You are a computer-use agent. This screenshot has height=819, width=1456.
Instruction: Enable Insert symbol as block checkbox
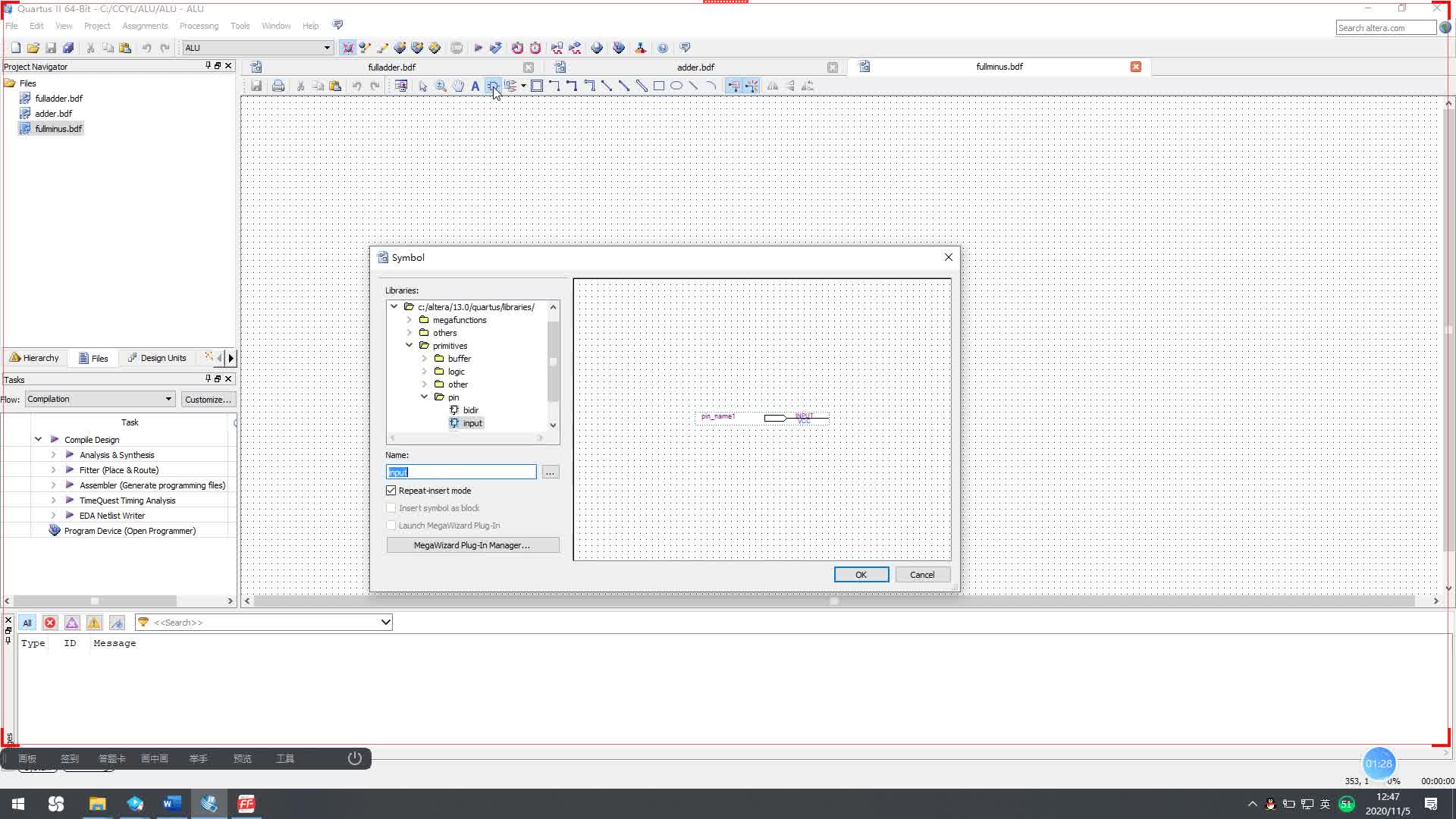[x=391, y=507]
